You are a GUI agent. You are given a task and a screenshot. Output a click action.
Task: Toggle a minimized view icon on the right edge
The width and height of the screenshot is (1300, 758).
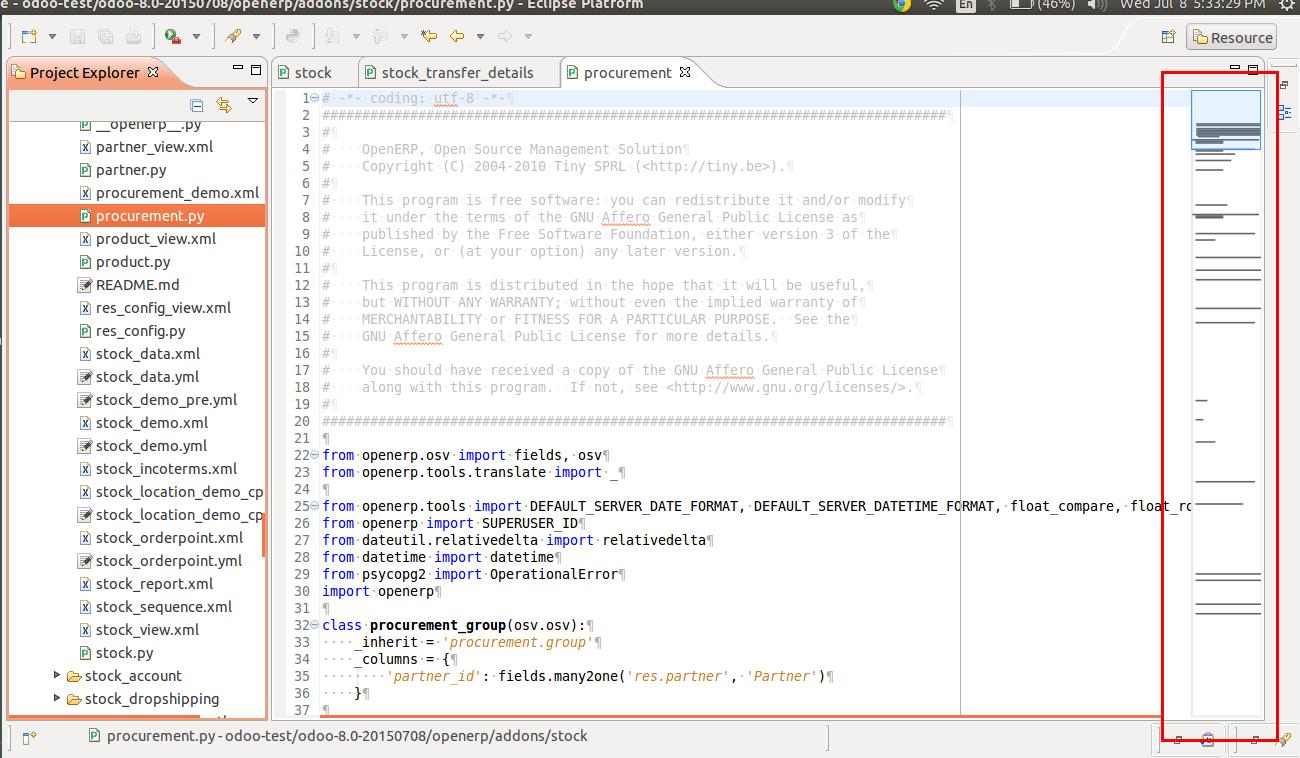pyautogui.click(x=1287, y=110)
